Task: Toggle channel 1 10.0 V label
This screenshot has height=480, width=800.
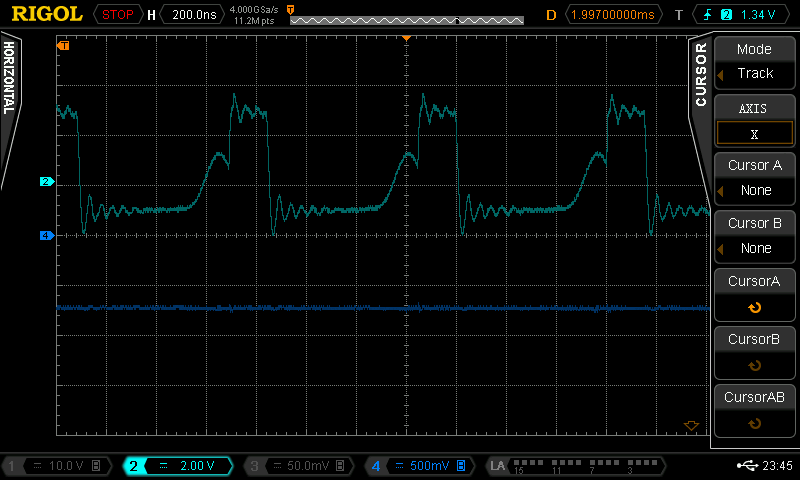Action: click(x=57, y=466)
